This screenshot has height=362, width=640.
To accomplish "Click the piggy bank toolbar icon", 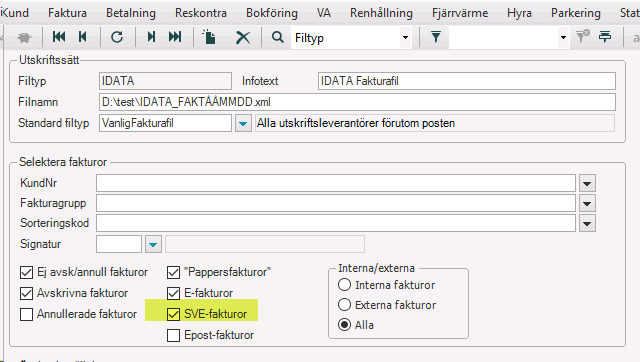I will [x=25, y=38].
